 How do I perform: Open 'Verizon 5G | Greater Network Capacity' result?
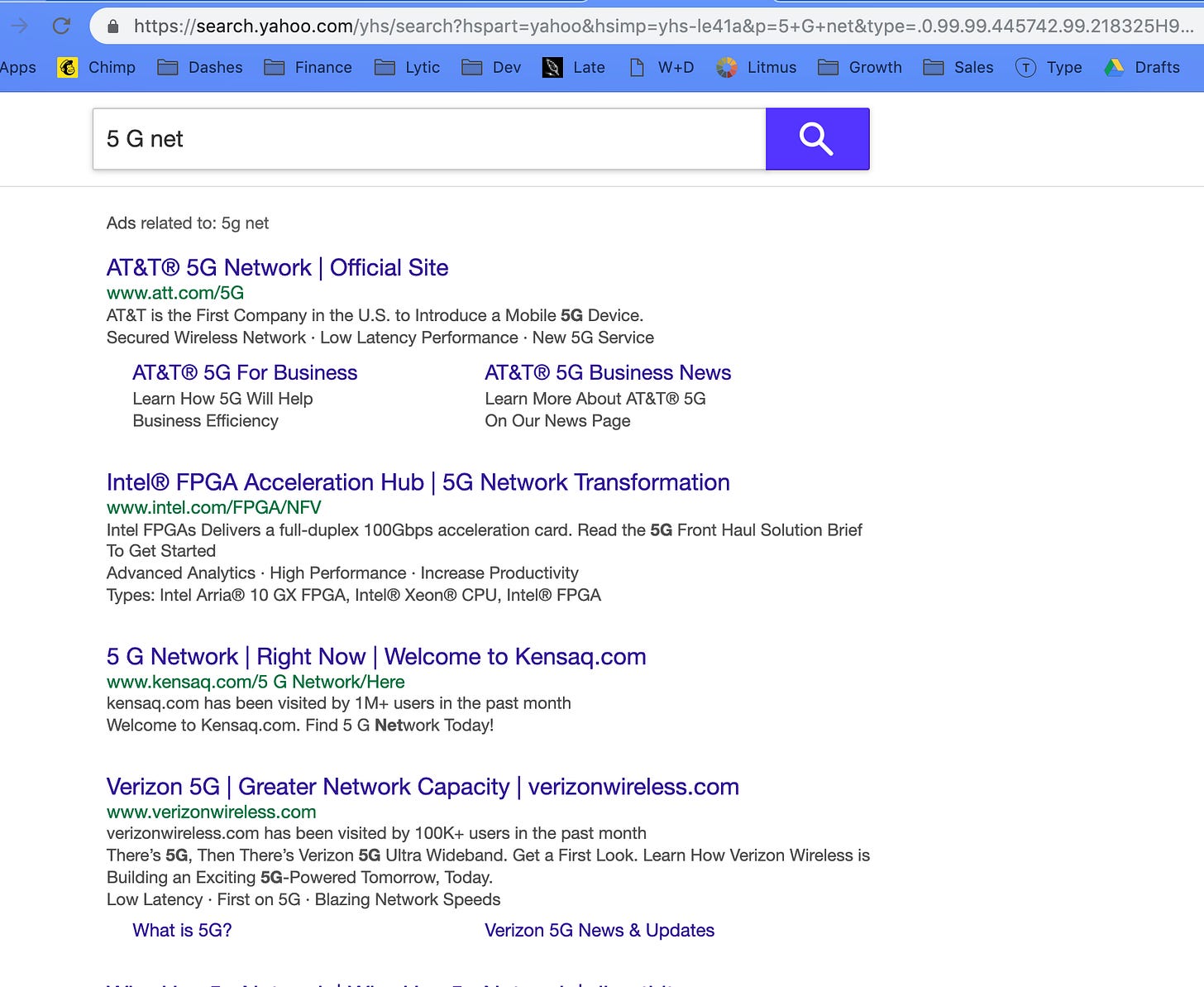[423, 787]
